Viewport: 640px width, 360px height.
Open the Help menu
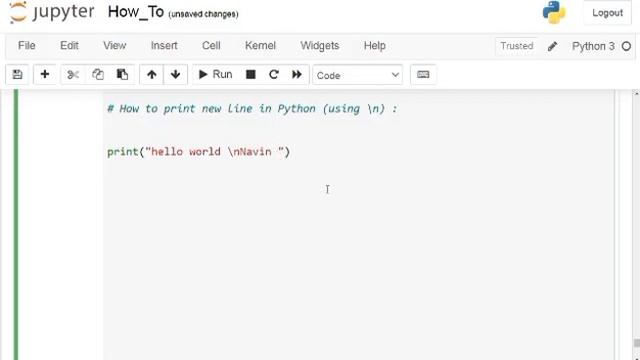click(x=375, y=46)
